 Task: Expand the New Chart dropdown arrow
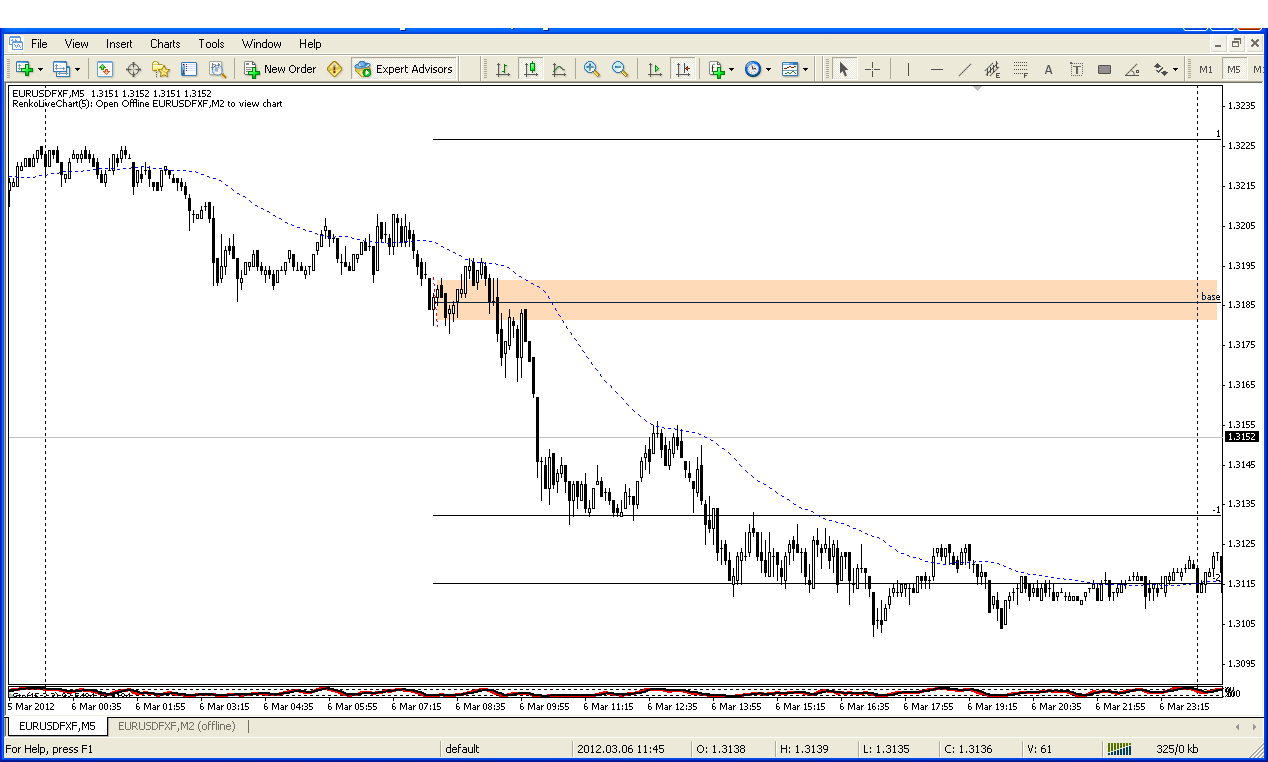pos(38,69)
